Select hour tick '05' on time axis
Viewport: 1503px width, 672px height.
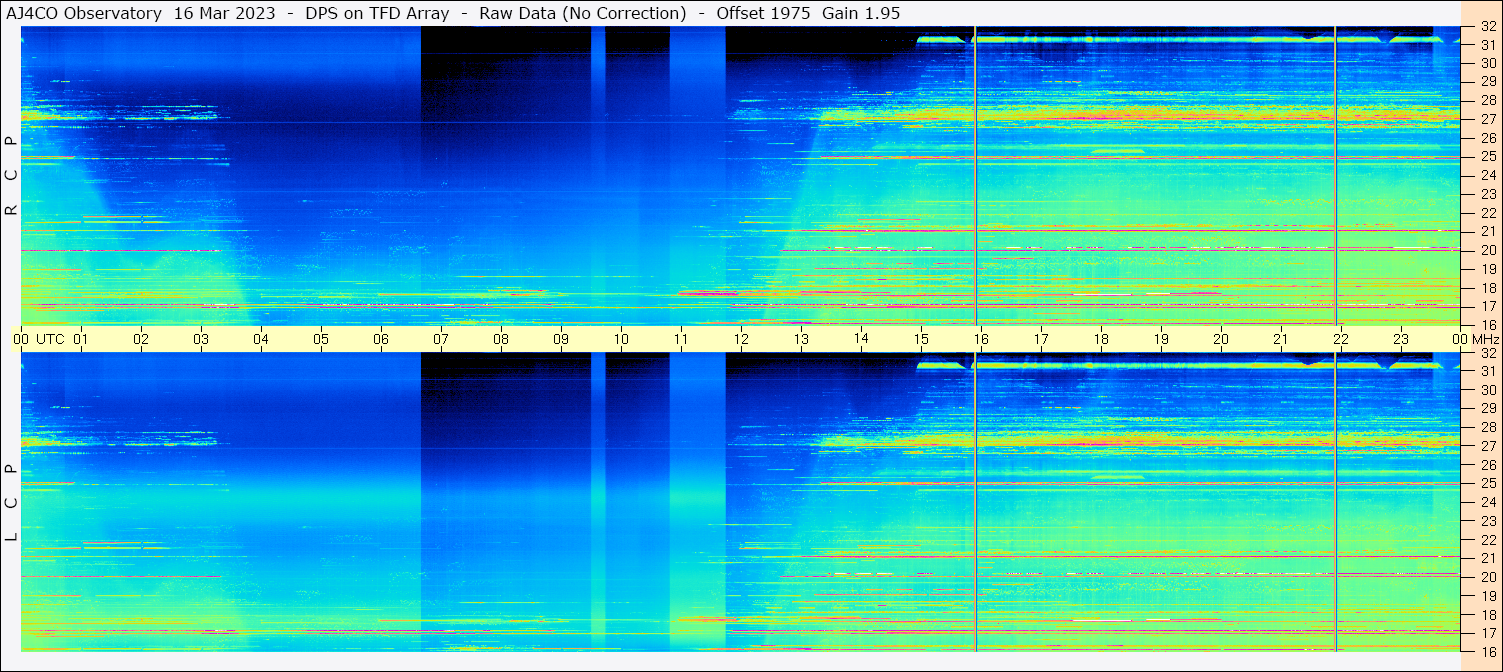(321, 339)
